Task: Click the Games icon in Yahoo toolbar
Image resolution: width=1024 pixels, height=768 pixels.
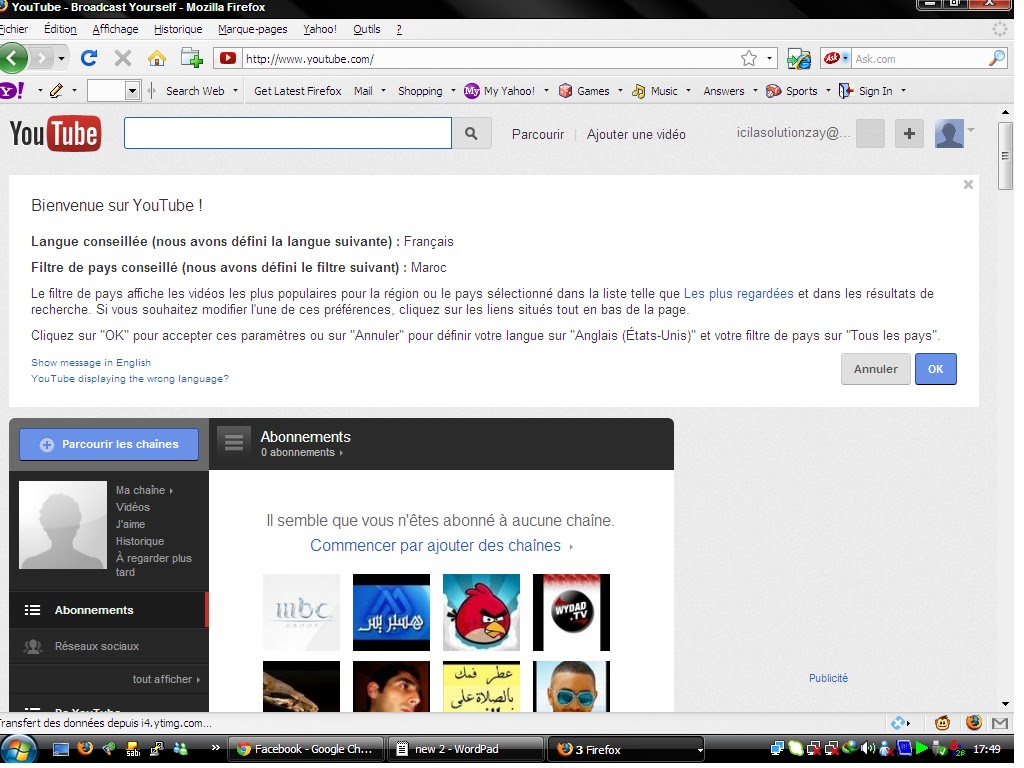Action: (566, 91)
